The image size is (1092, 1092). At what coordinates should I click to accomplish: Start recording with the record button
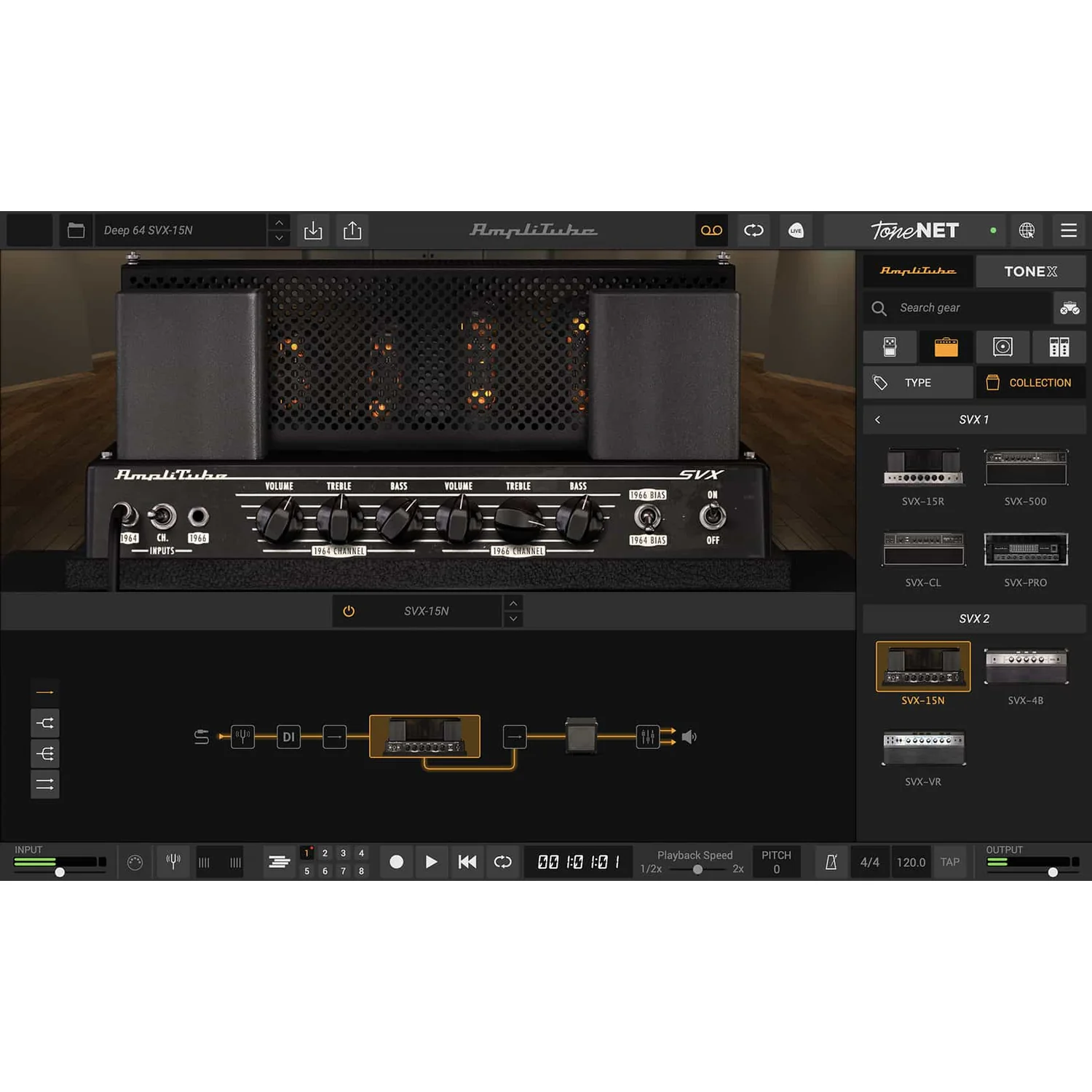coord(397,862)
